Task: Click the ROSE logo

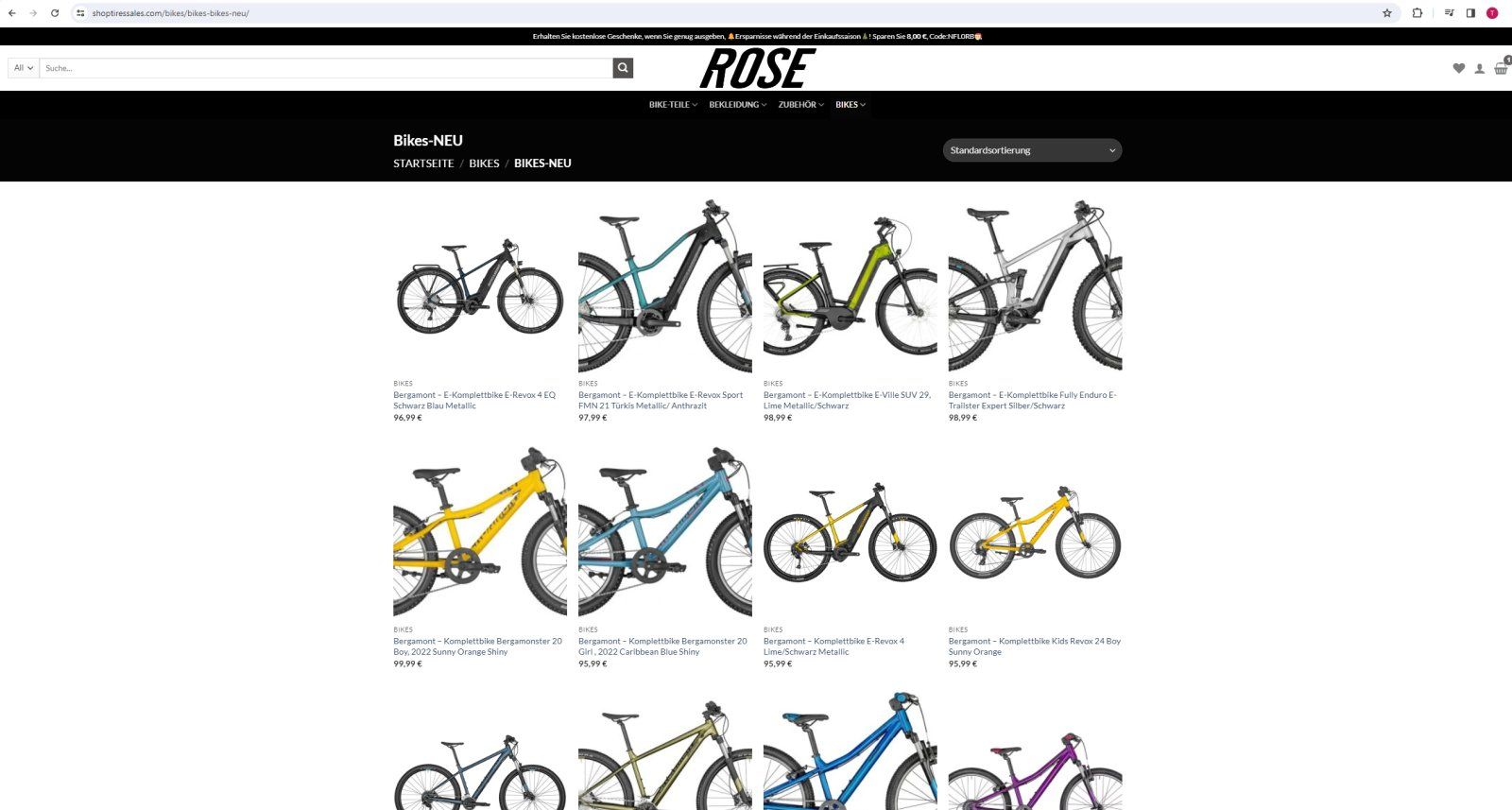Action: 757,68
